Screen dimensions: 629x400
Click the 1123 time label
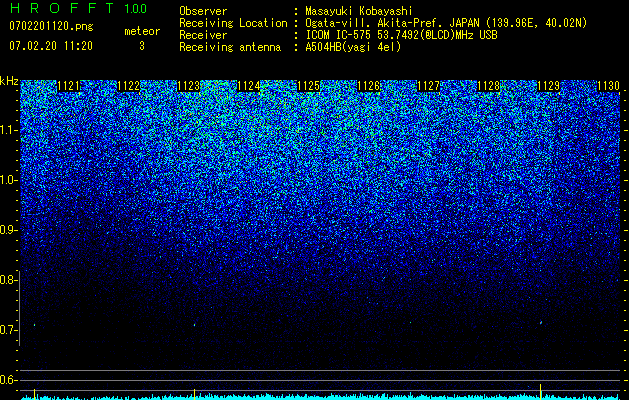(x=189, y=86)
